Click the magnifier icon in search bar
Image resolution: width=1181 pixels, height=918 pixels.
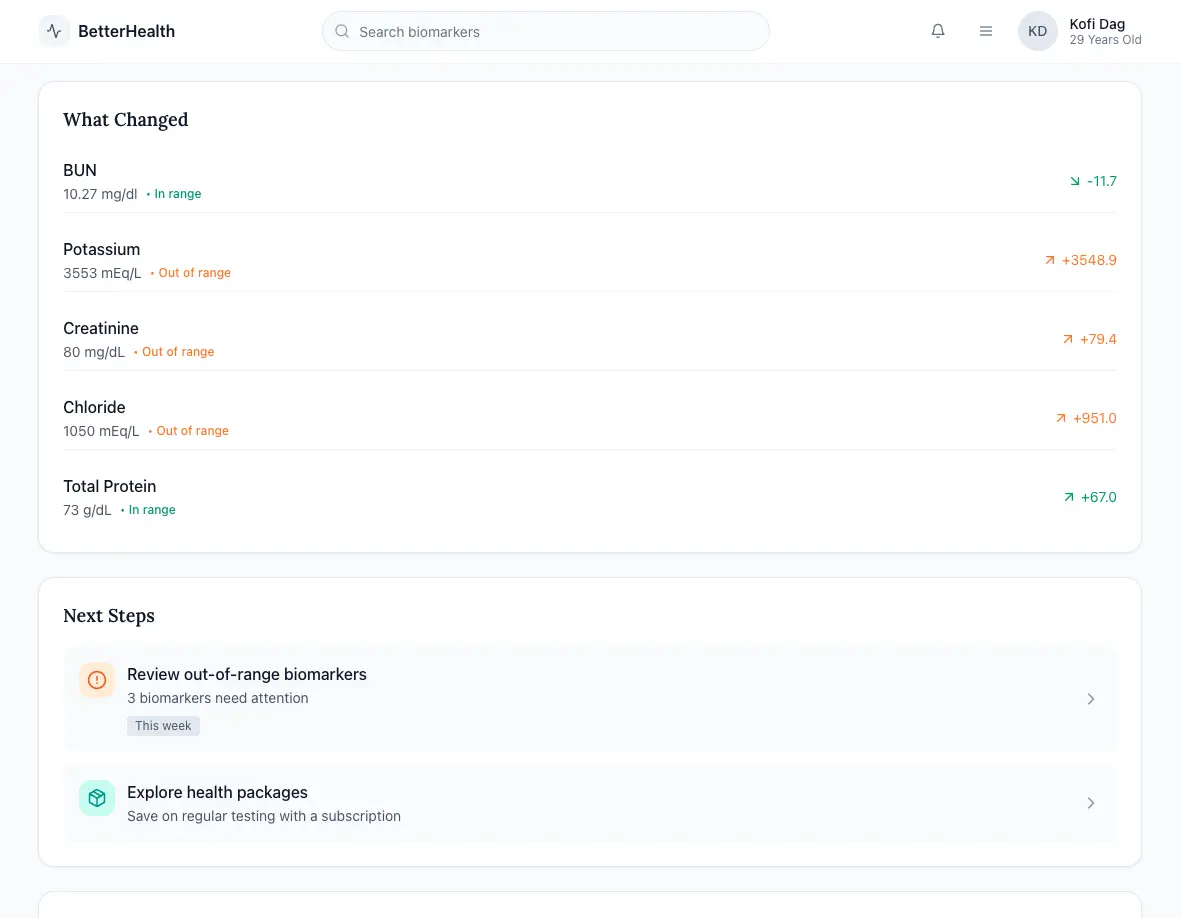[x=342, y=31]
